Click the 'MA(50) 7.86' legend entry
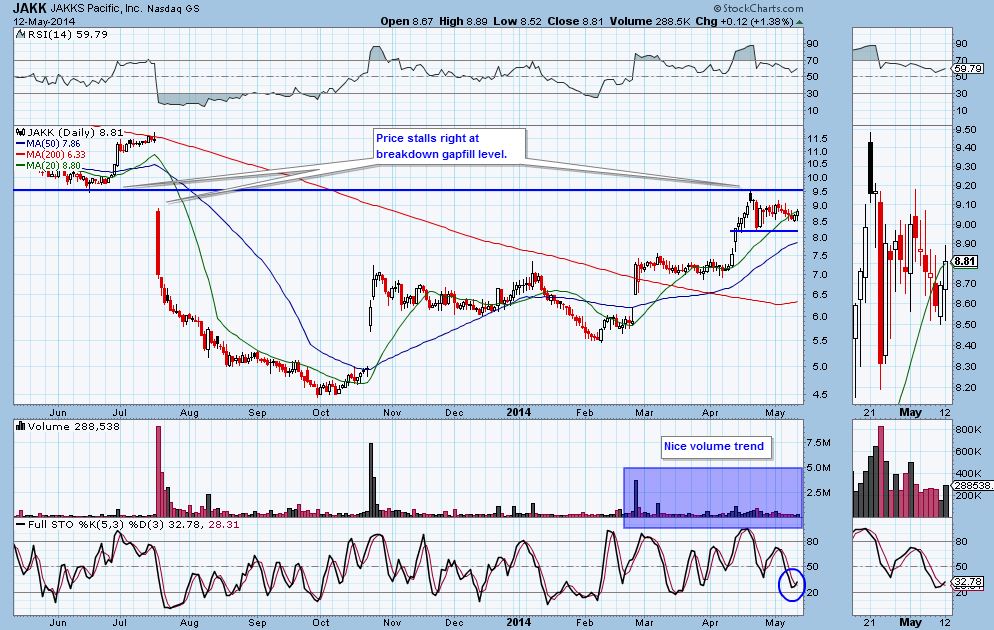The width and height of the screenshot is (994, 630). tap(53, 144)
